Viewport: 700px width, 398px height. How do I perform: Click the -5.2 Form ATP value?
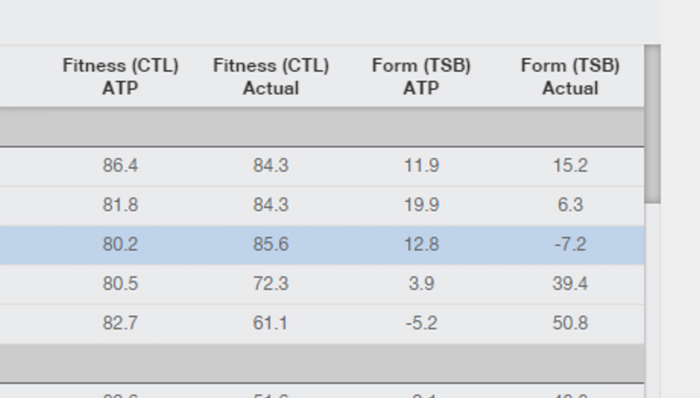click(421, 323)
